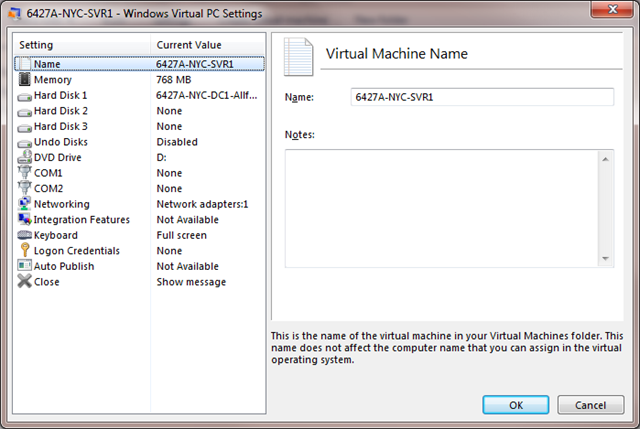
Task: Select the Hard Disk 2 row label
Action: click(61, 111)
